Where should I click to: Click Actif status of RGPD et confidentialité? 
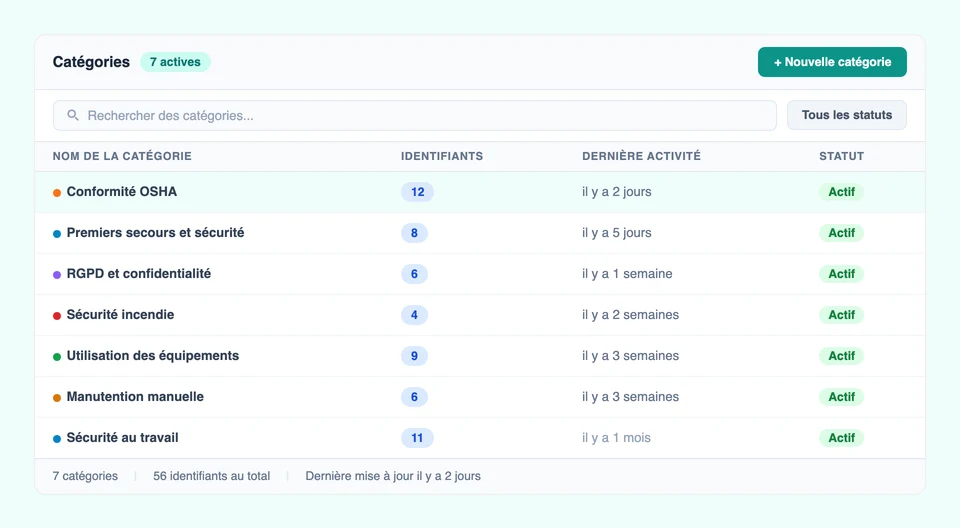pyautogui.click(x=841, y=274)
